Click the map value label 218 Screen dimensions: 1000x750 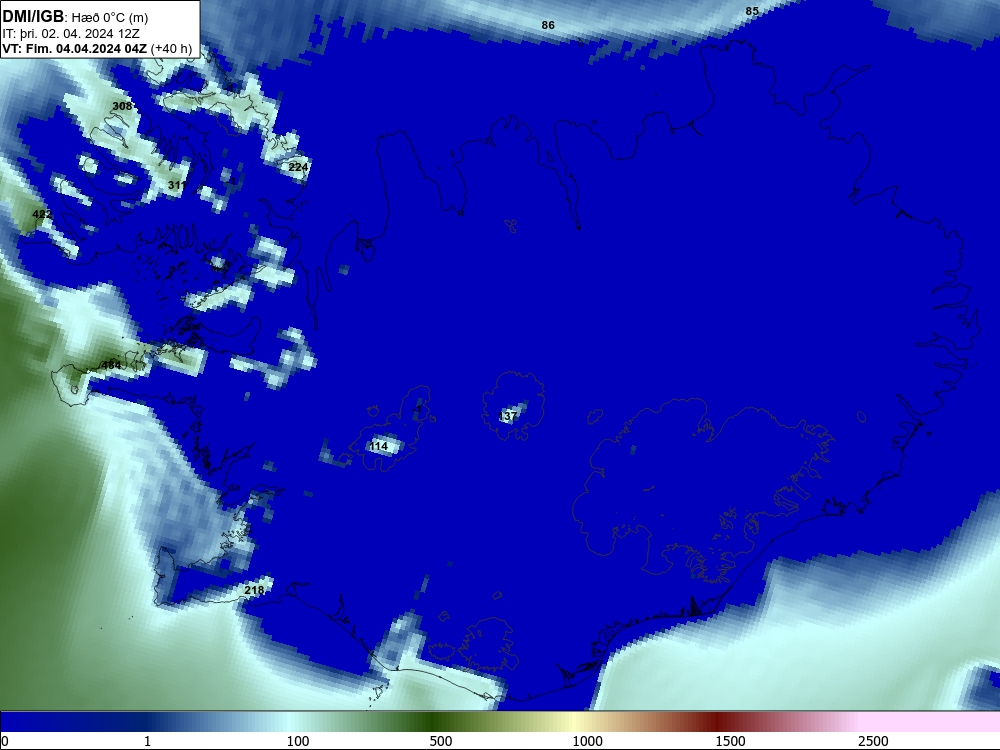pyautogui.click(x=254, y=590)
